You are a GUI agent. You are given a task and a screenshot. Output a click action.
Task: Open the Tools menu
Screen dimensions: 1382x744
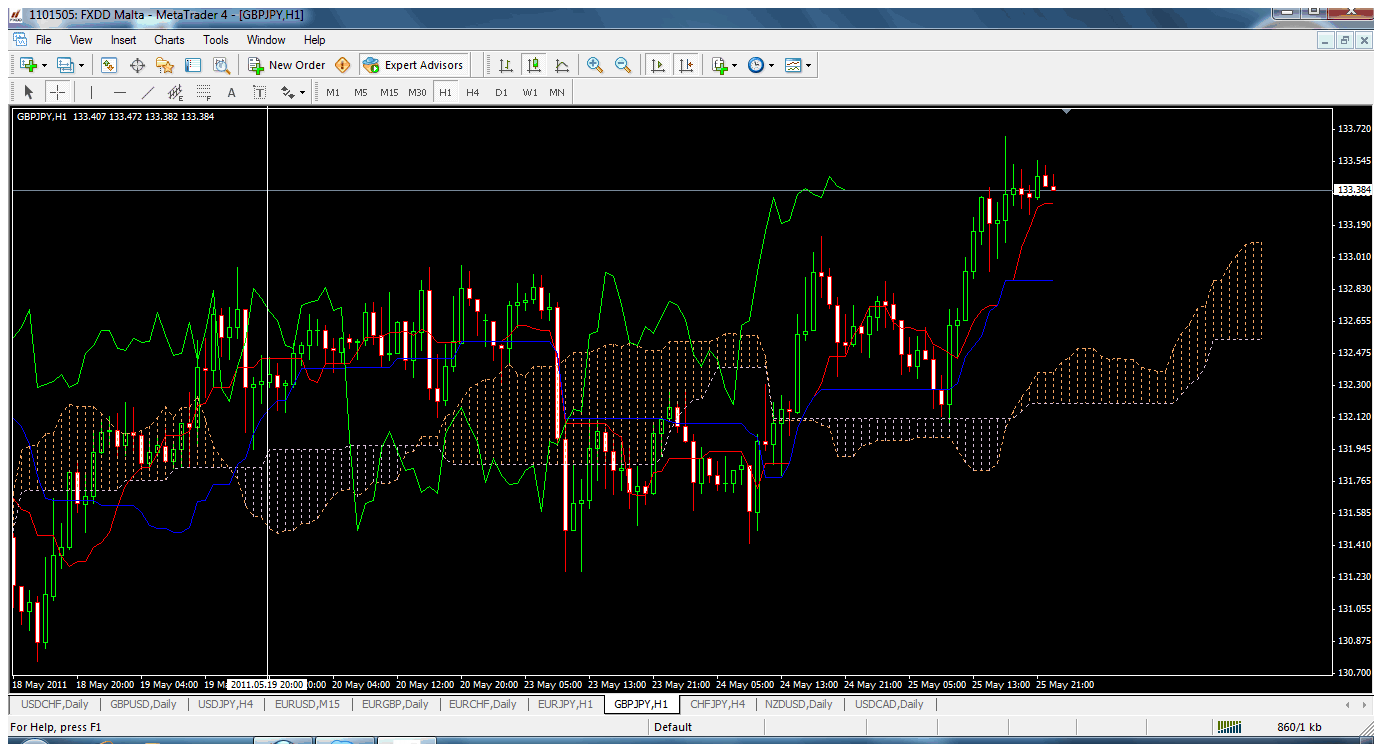pos(216,40)
